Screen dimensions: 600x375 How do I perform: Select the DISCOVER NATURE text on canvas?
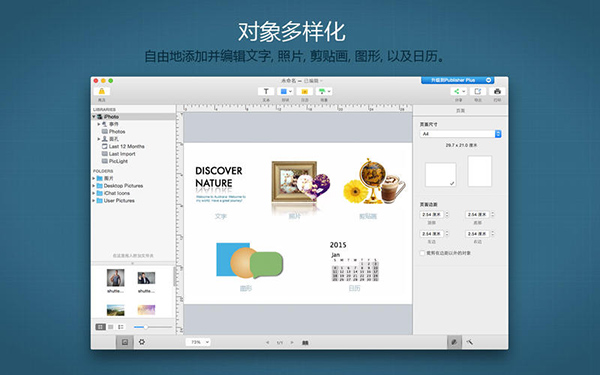pos(219,177)
